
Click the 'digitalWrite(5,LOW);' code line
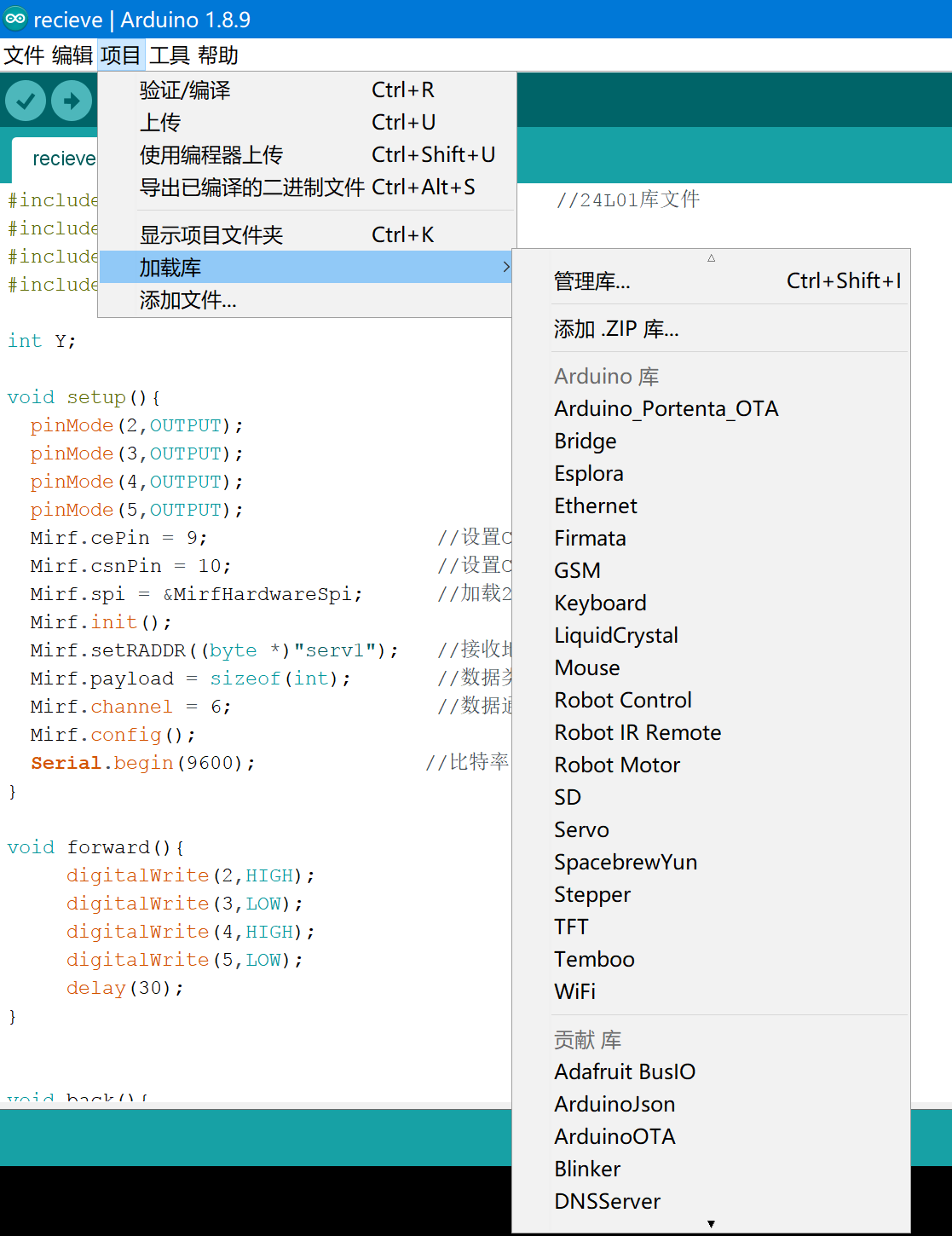(x=184, y=960)
